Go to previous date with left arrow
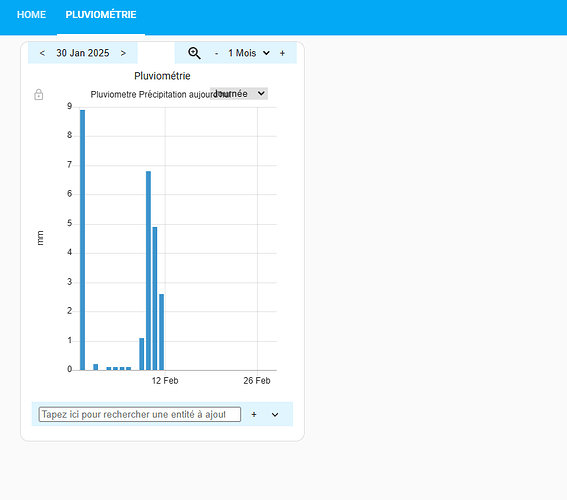Viewport: 567px width, 500px height. 42,53
